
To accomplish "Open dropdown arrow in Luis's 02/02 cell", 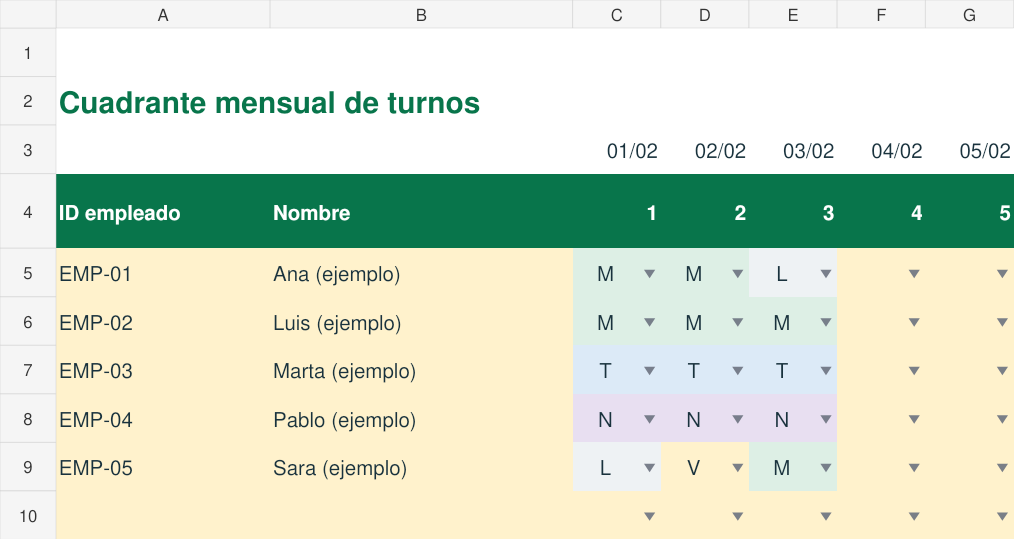I will [737, 322].
